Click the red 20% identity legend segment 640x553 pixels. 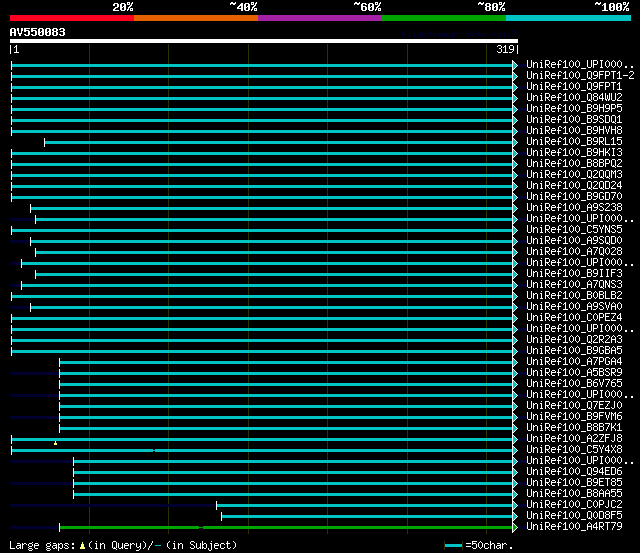[72, 18]
